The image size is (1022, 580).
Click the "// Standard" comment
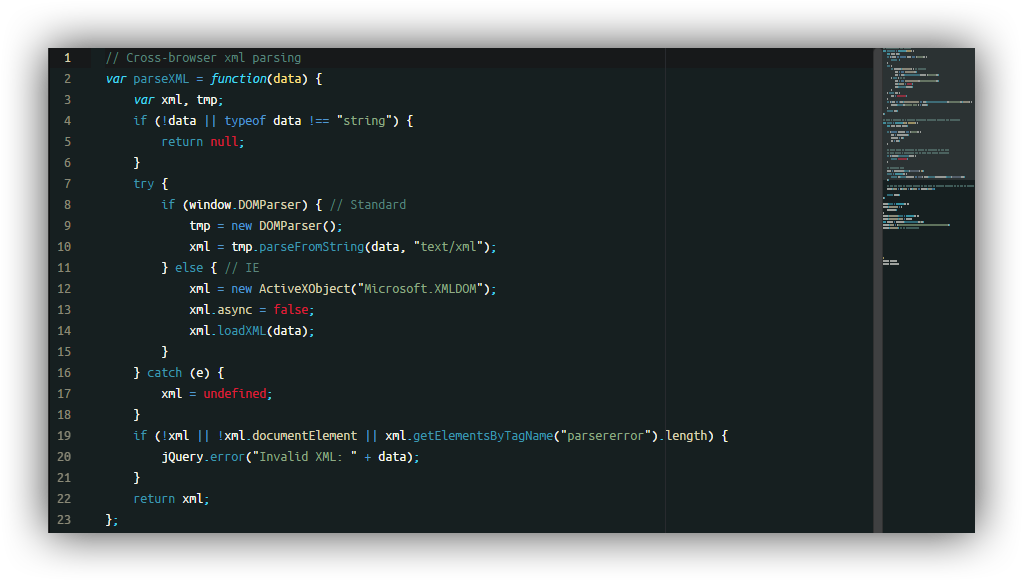367,205
